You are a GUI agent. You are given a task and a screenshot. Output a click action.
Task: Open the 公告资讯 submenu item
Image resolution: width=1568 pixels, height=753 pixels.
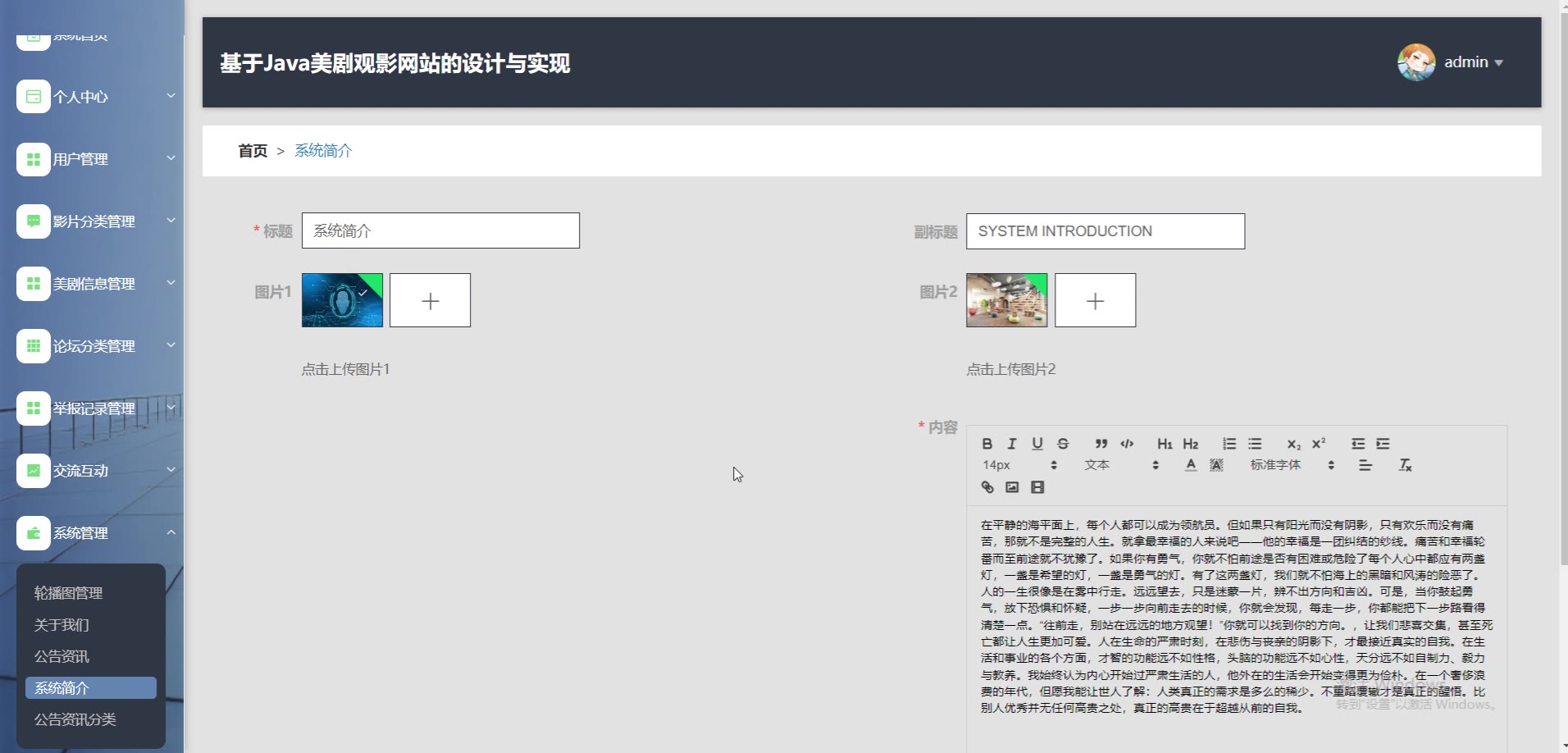pyautogui.click(x=91, y=656)
